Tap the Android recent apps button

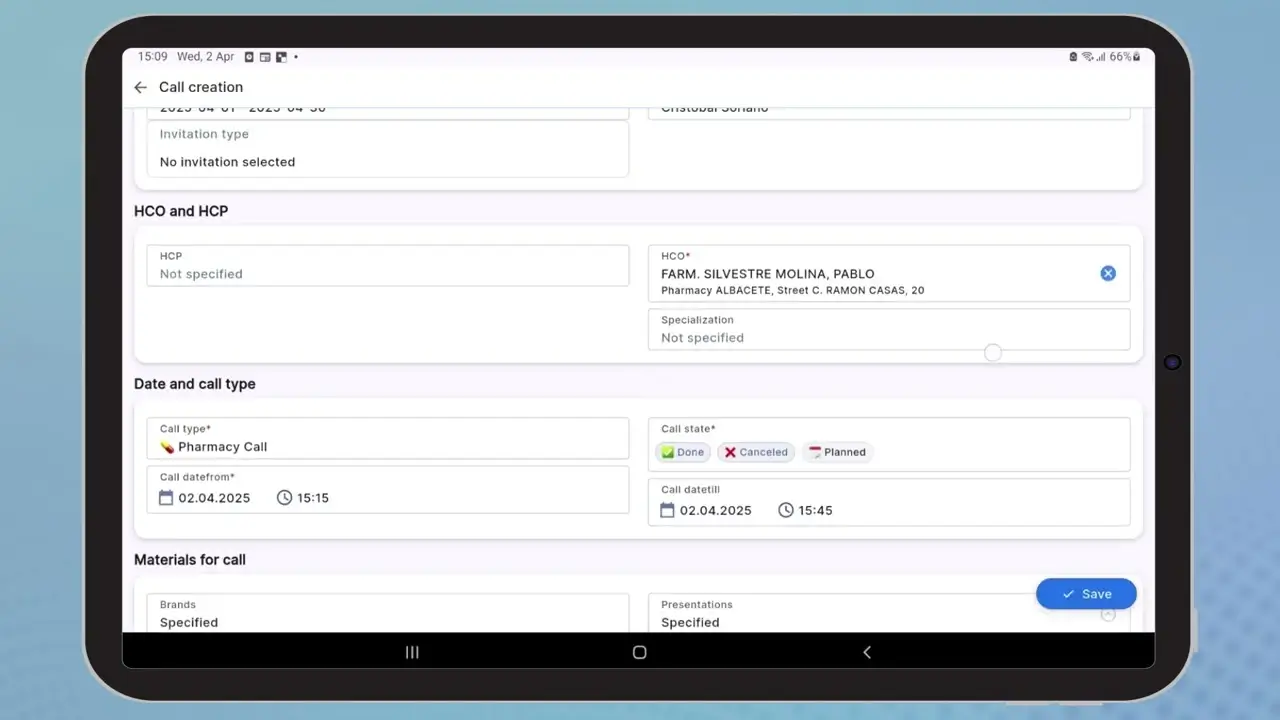(x=412, y=652)
